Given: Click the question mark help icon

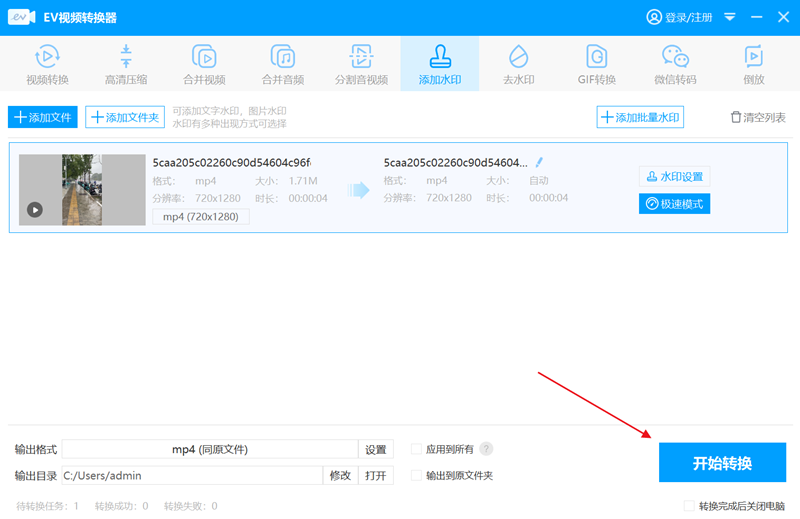Looking at the screenshot, I should (x=486, y=449).
